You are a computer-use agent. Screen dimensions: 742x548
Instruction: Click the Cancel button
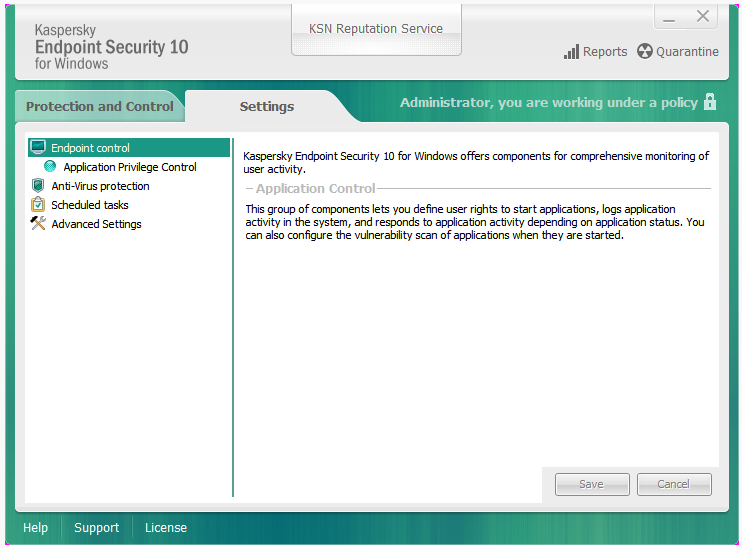(x=674, y=484)
